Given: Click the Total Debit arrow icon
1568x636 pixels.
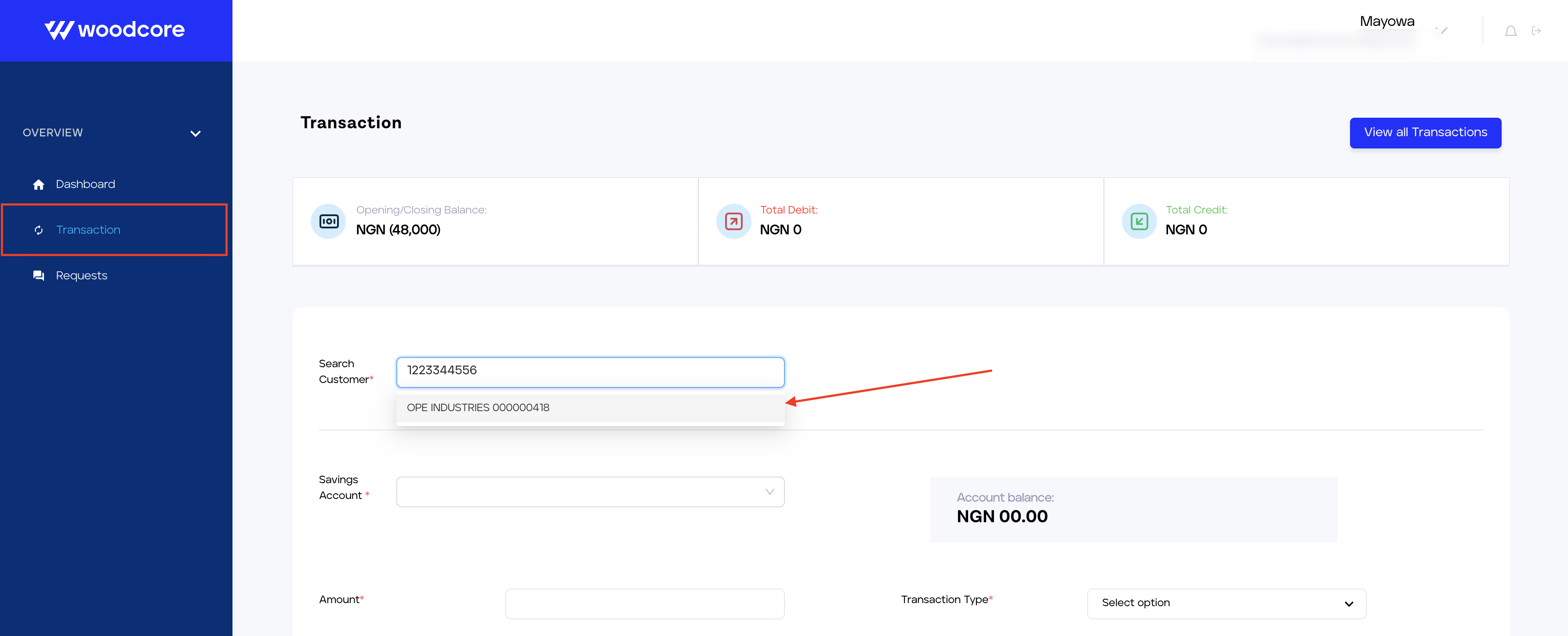Looking at the screenshot, I should point(730,220).
